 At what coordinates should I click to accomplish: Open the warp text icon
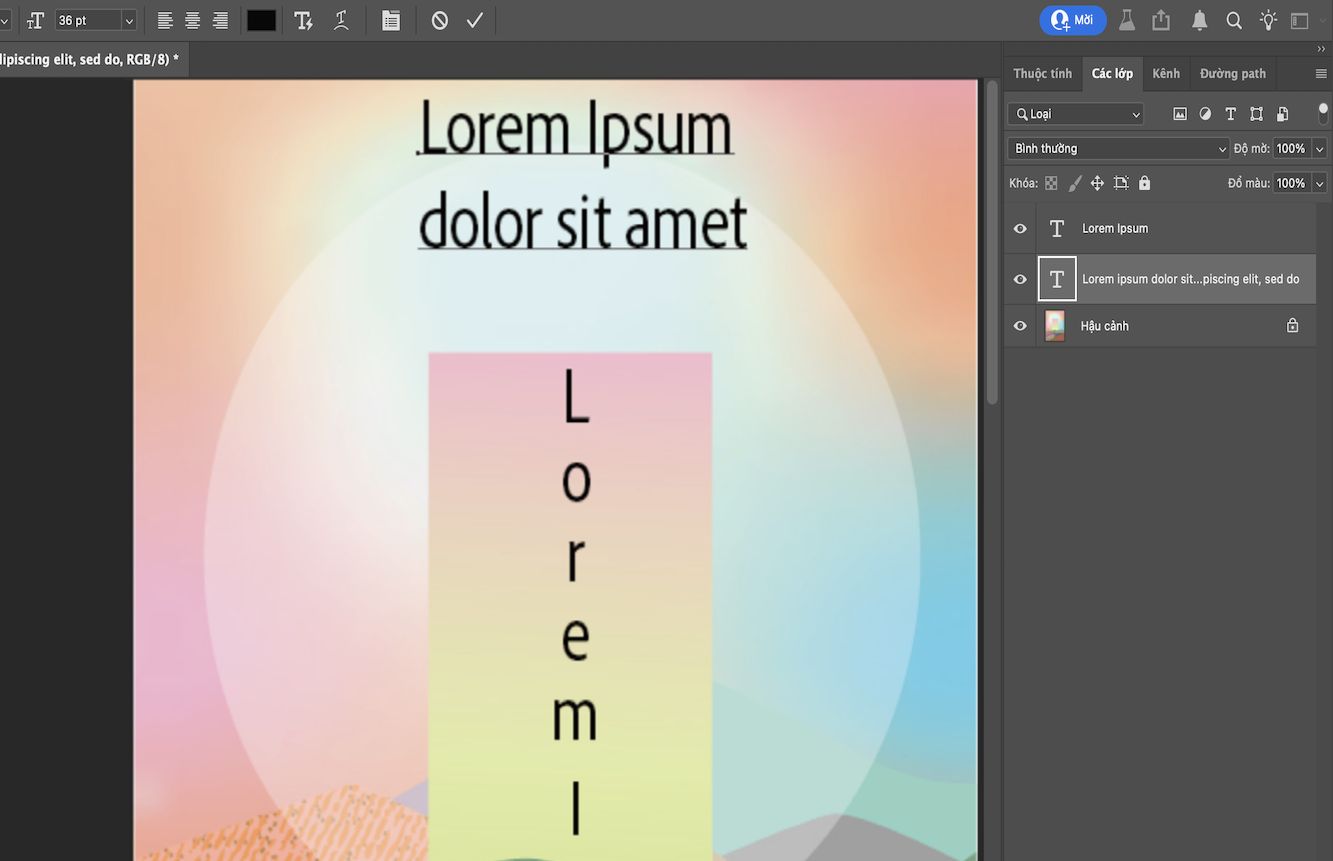tap(341, 20)
